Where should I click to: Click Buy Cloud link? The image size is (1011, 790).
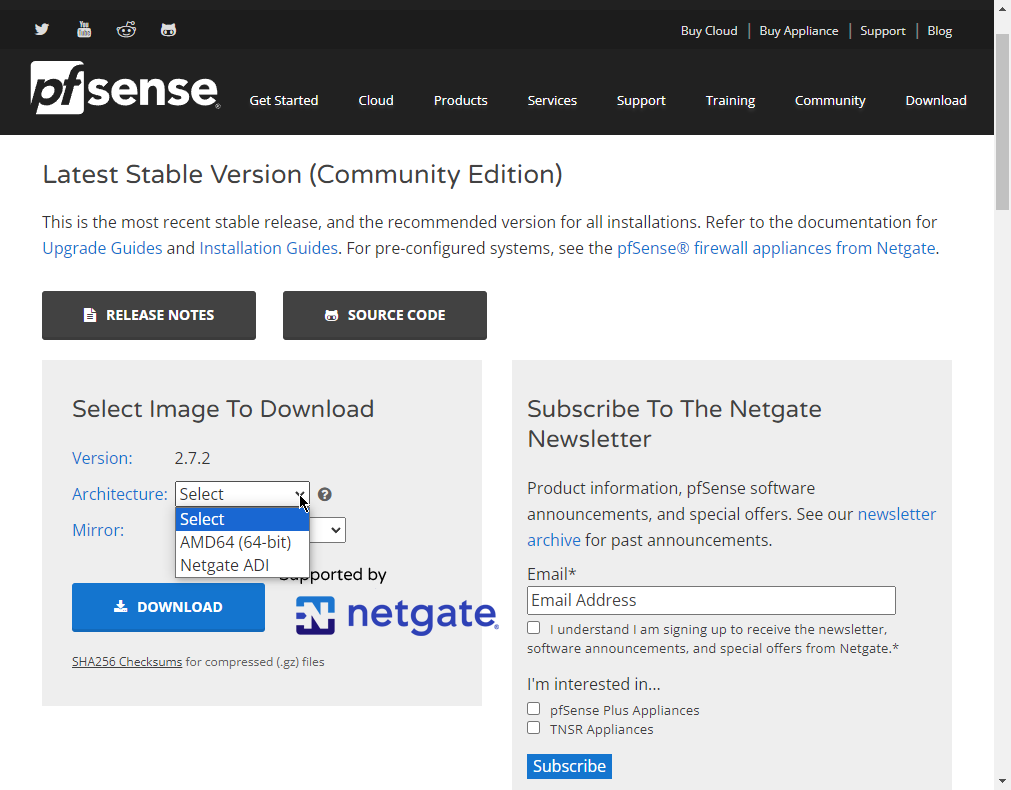pyautogui.click(x=709, y=31)
